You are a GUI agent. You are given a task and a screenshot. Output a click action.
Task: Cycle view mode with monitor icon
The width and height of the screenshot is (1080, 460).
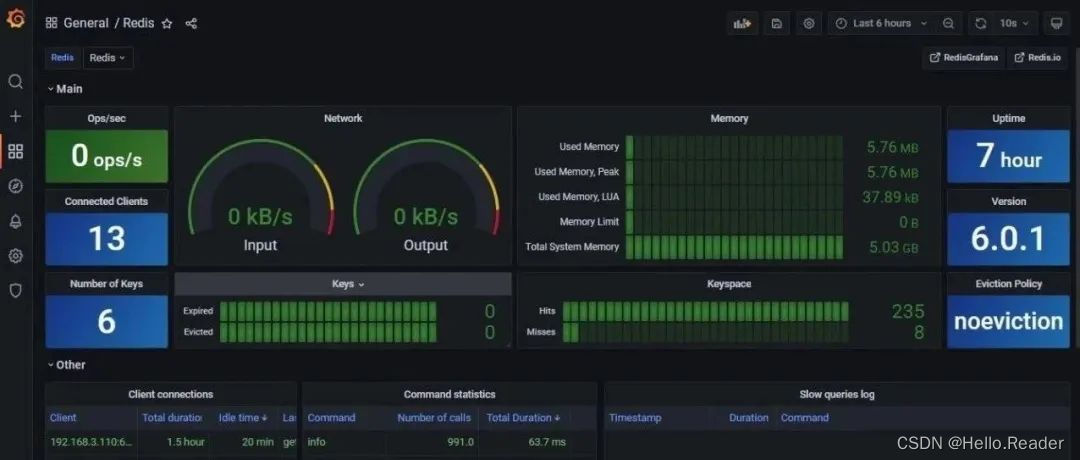tap(1056, 23)
